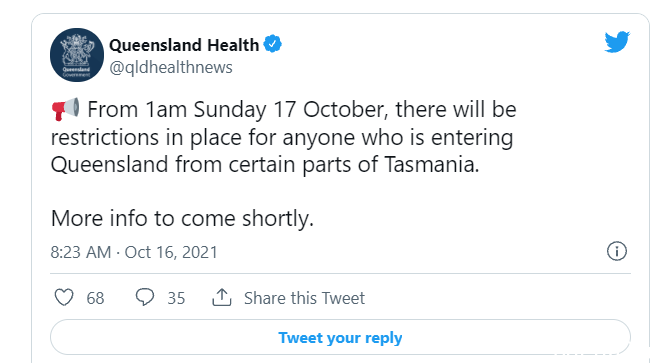Image resolution: width=664 pixels, height=363 pixels.
Task: Open the Twitter bird logo
Action: [x=617, y=42]
